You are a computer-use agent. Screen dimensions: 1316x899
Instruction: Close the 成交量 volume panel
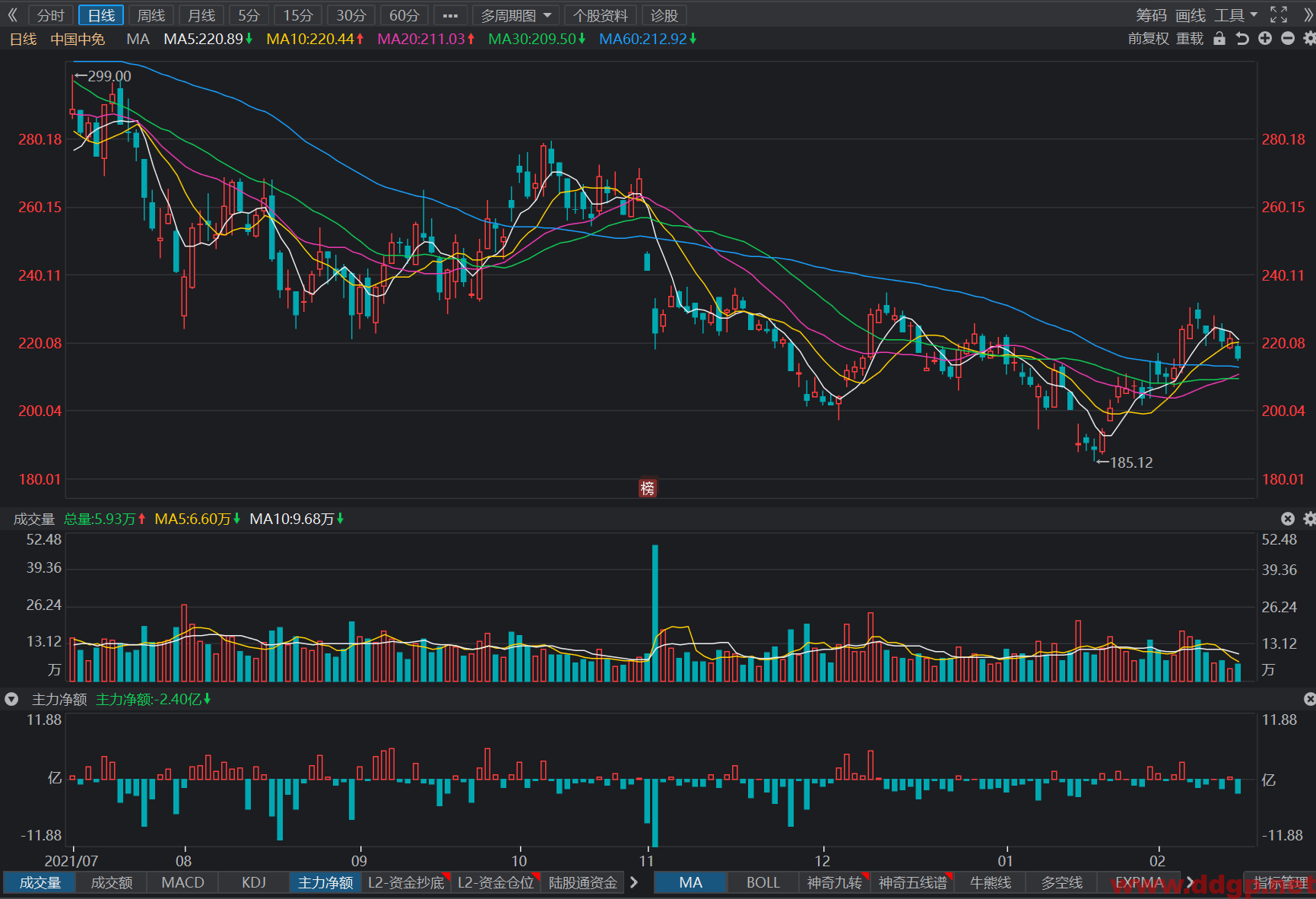pos(1288,519)
